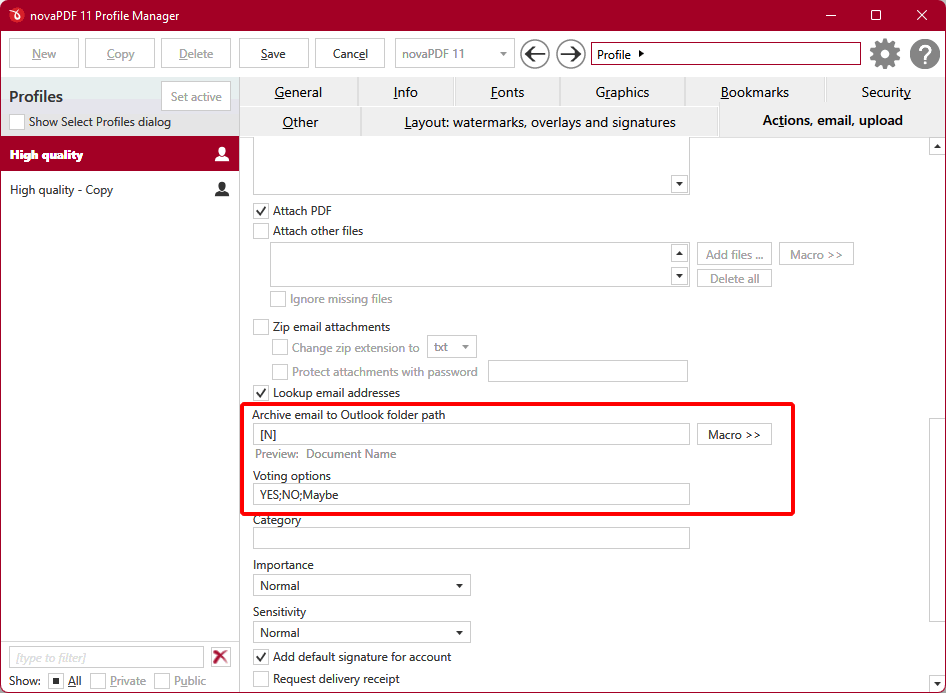Click the Category input field

pos(471,538)
